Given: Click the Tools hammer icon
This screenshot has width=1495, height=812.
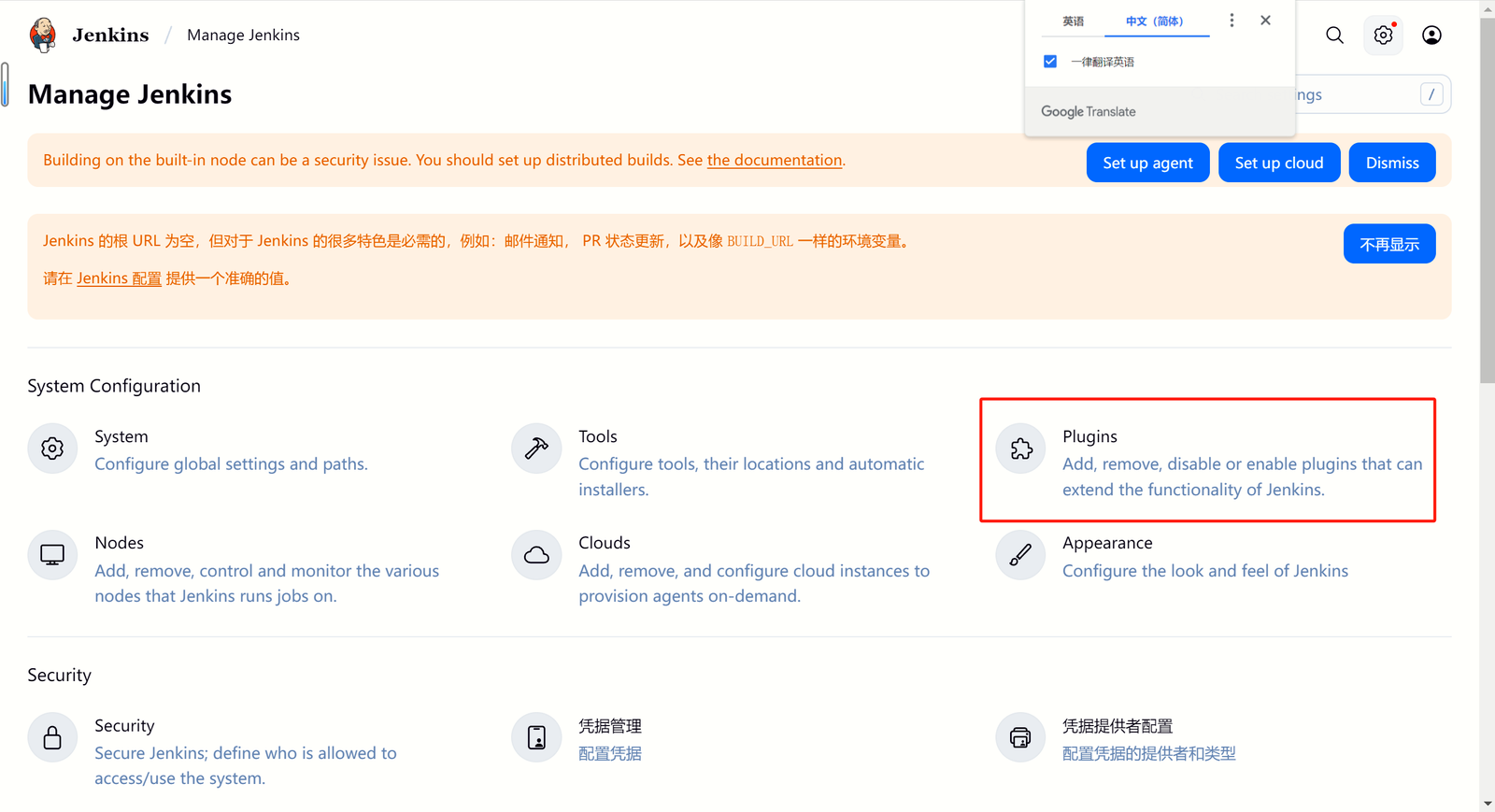Looking at the screenshot, I should (536, 449).
